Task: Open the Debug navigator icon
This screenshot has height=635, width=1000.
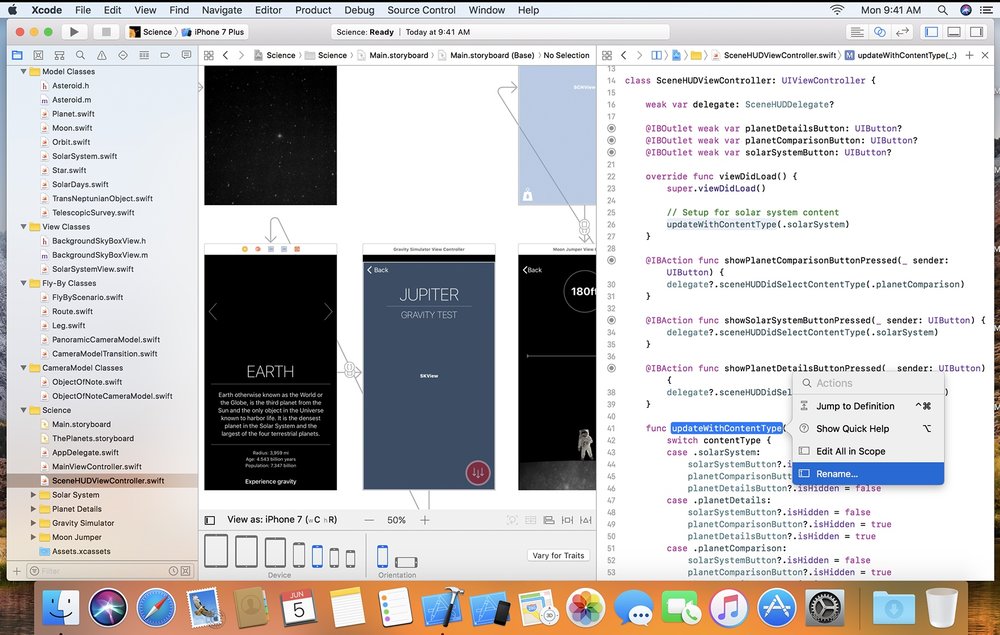Action: coord(144,55)
